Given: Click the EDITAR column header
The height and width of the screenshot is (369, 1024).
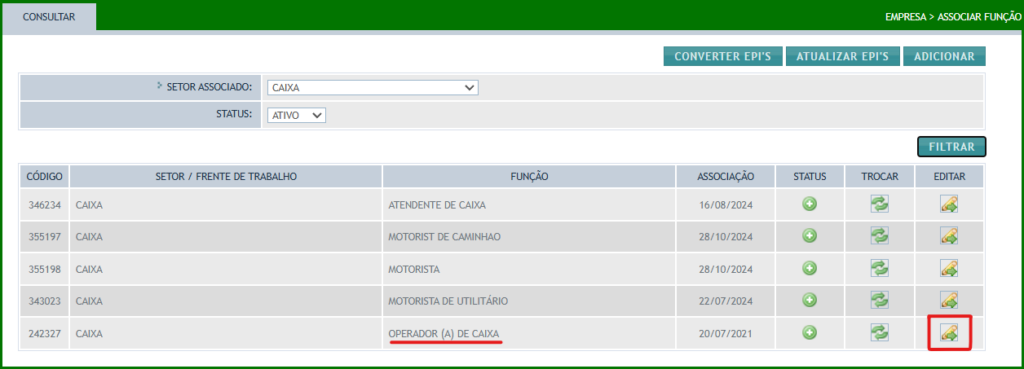Looking at the screenshot, I should click(949, 176).
